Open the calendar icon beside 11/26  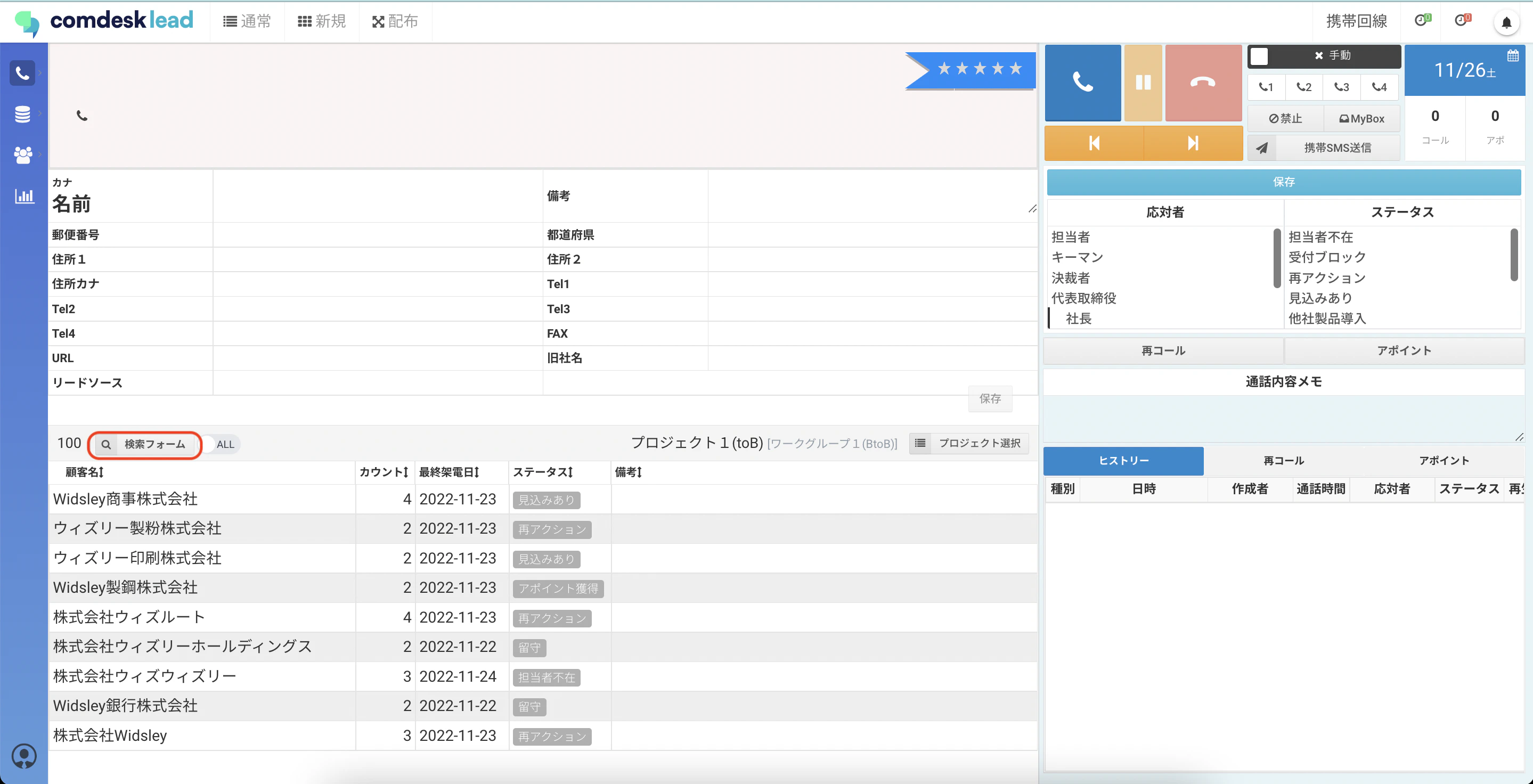click(1513, 56)
